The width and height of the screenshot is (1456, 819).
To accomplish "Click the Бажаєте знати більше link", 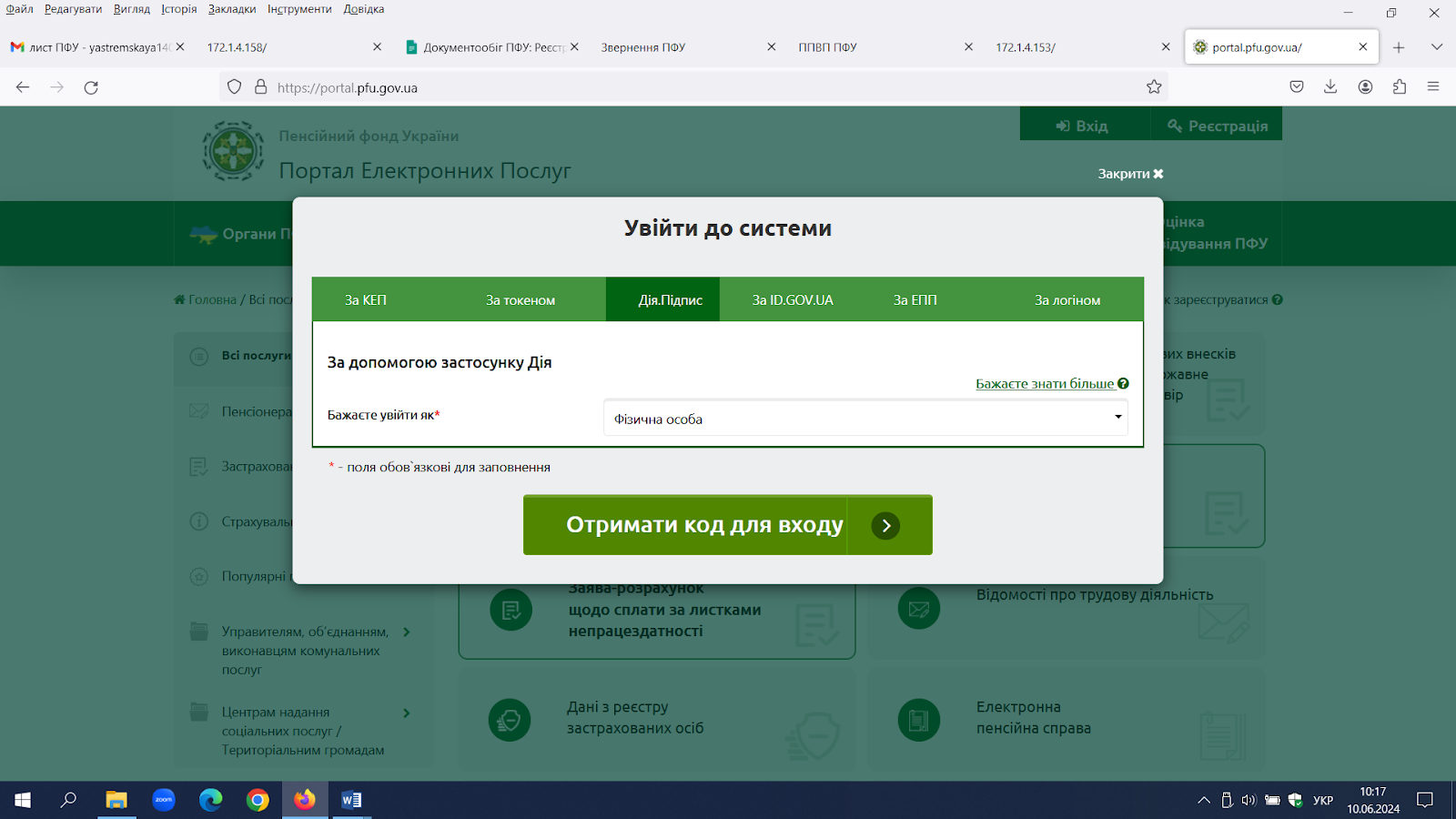I will (1045, 384).
